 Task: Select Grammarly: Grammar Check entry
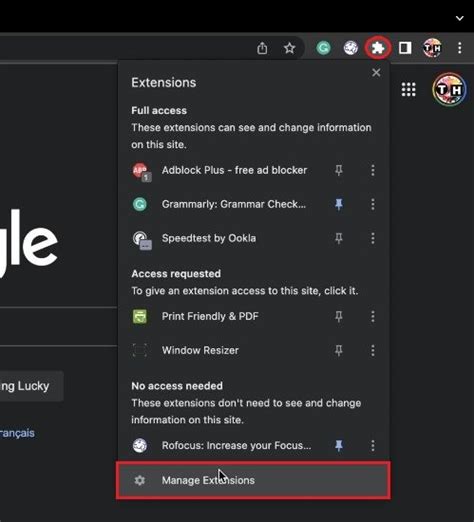[x=234, y=204]
